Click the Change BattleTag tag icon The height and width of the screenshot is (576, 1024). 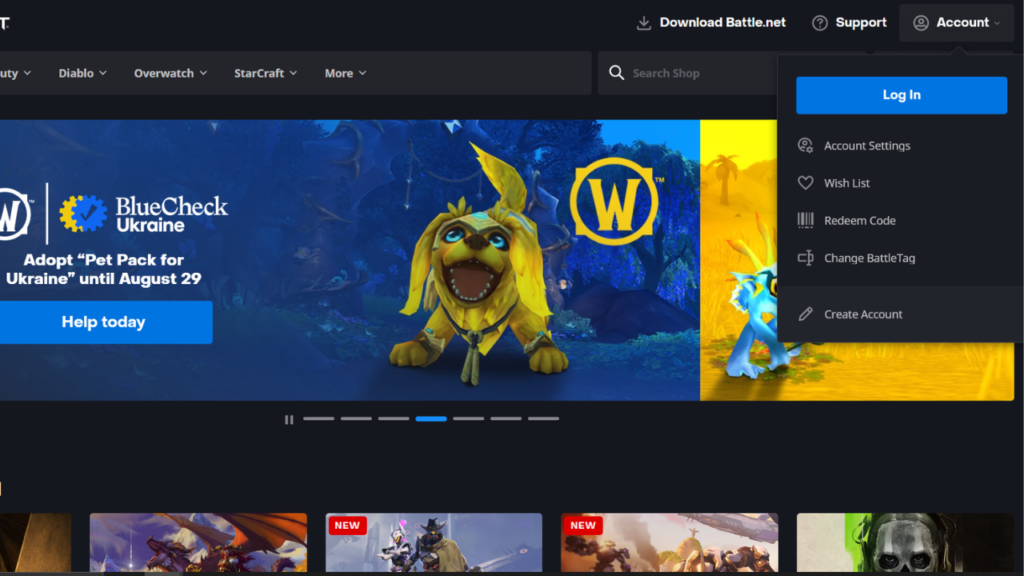805,258
